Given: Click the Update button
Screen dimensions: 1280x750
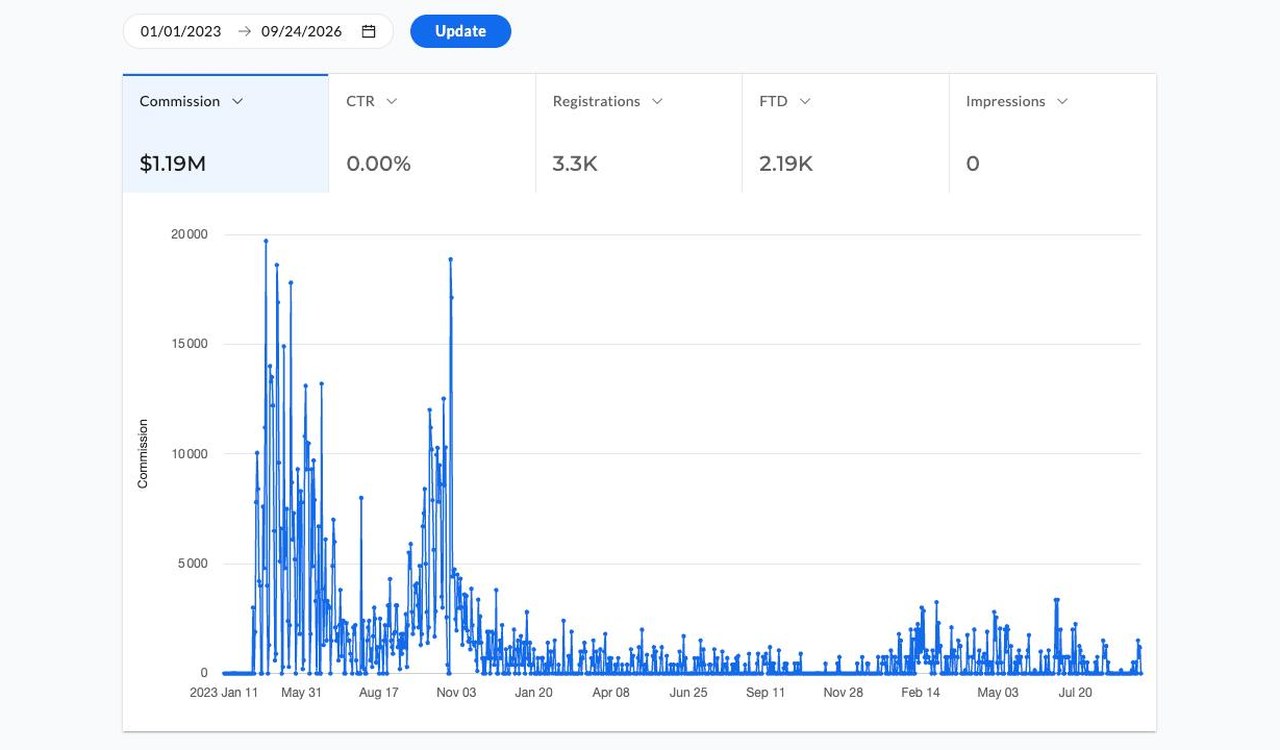Looking at the screenshot, I should point(461,31).
